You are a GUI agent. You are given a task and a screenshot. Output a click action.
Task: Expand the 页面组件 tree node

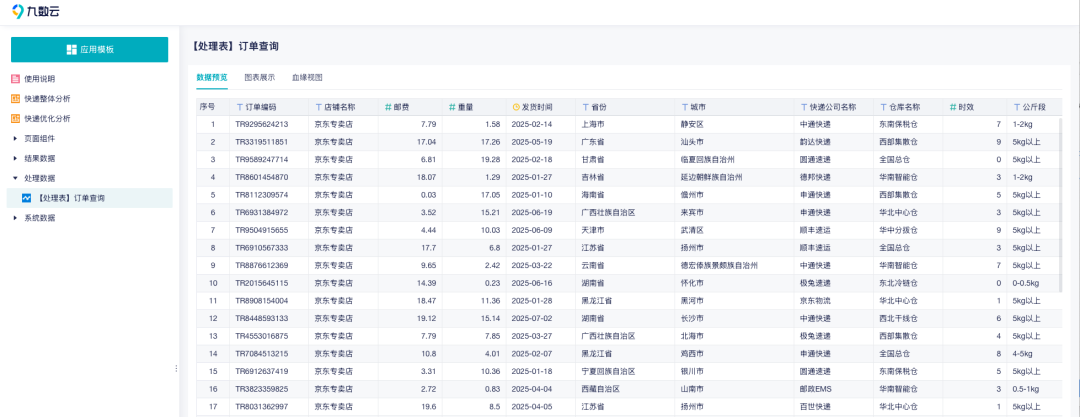coord(15,139)
